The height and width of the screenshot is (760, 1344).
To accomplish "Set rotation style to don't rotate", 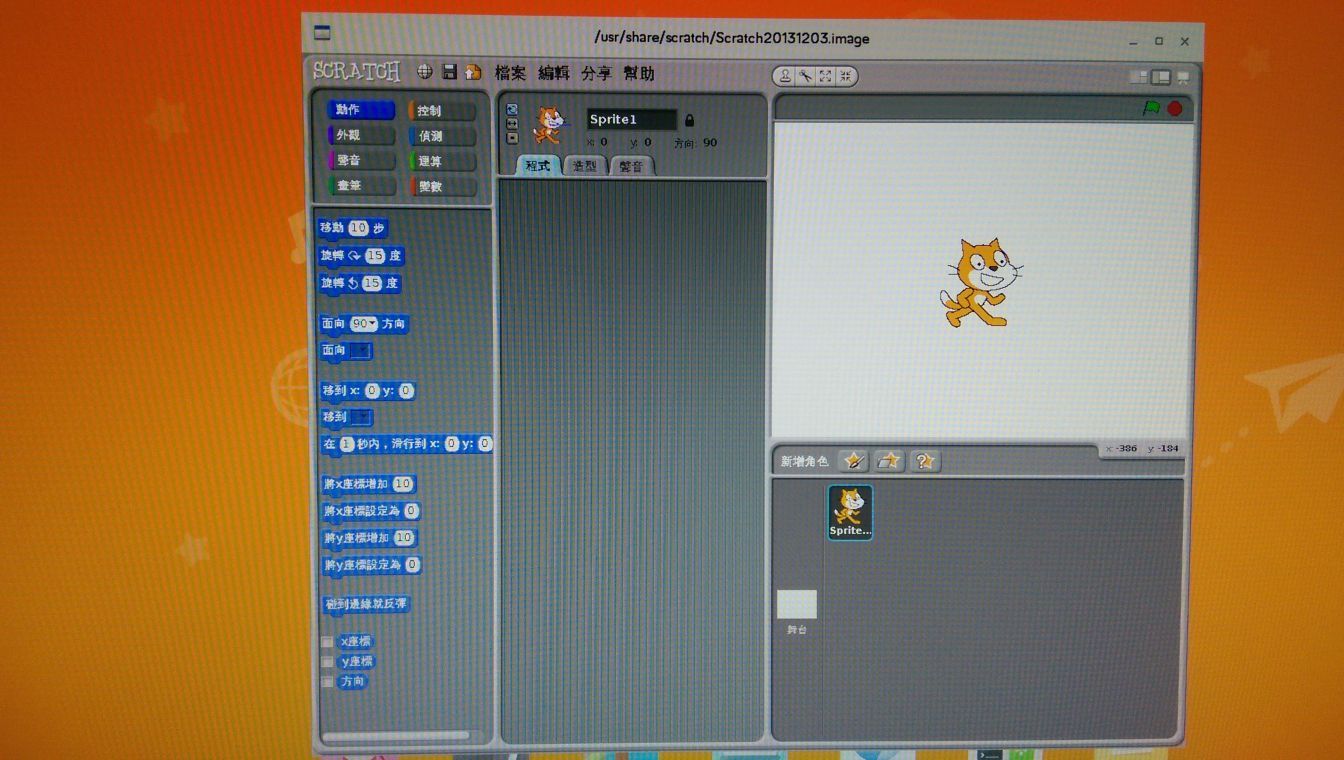I will click(x=512, y=138).
